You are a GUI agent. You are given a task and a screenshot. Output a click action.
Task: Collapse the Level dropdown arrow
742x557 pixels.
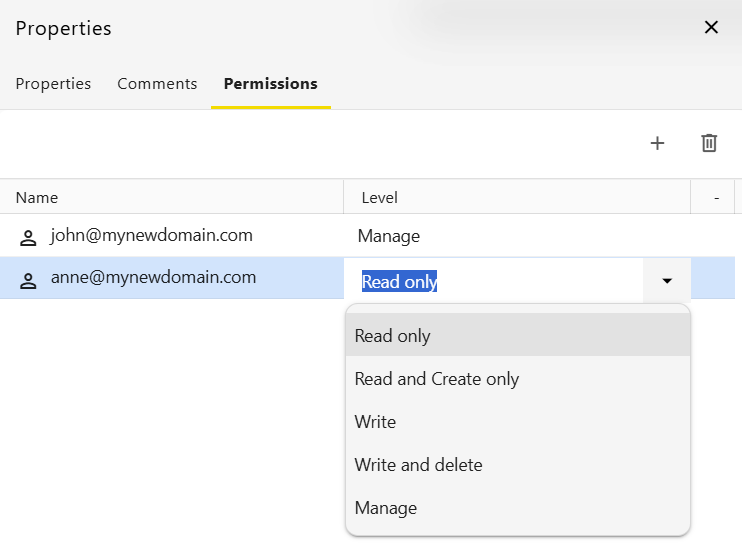[667, 281]
